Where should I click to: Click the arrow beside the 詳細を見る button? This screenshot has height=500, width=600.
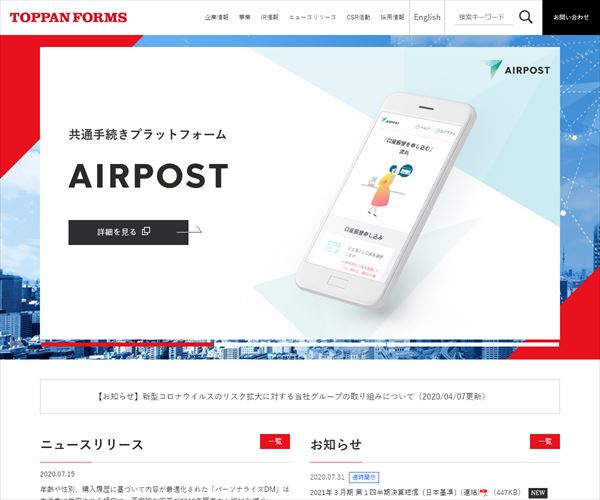click(189, 230)
